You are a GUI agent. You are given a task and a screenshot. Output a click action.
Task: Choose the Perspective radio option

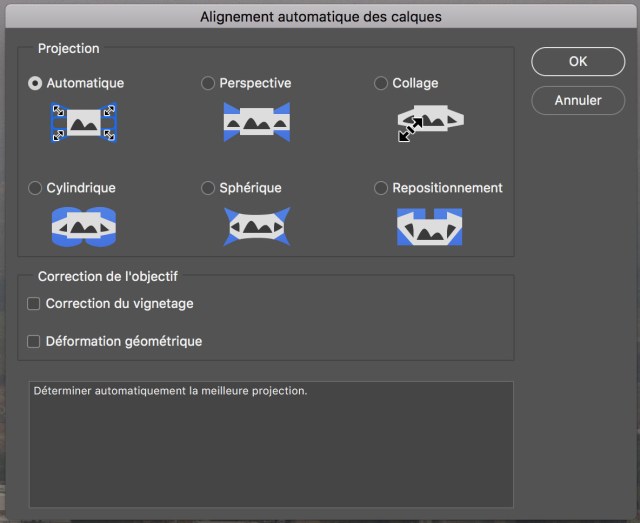click(x=209, y=84)
